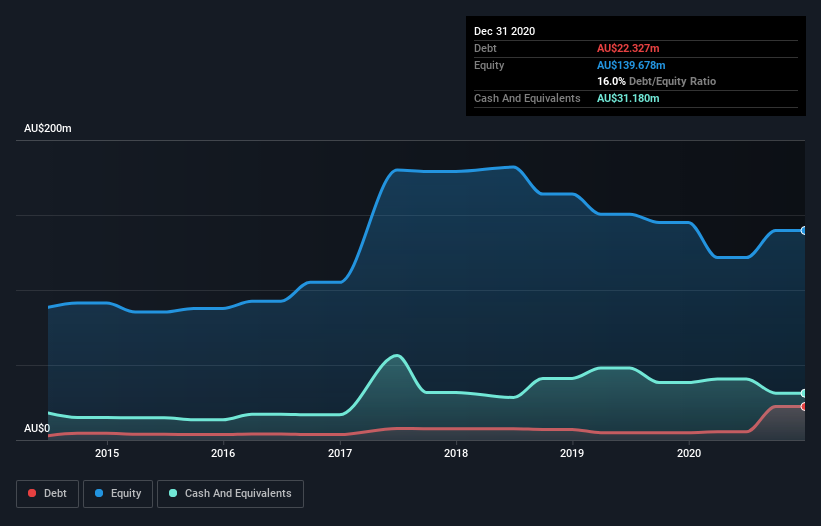Click the tooltip's Cash And Equivalents label
The width and height of the screenshot is (821, 526).
527,98
